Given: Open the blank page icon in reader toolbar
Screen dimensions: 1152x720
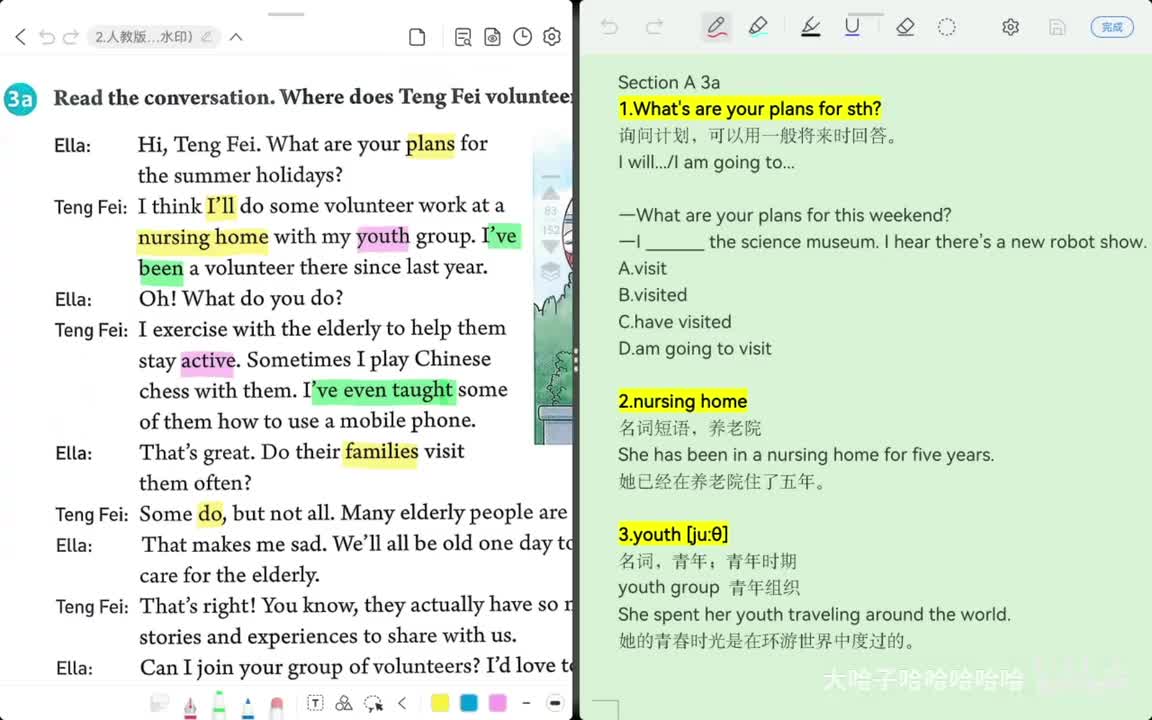Looking at the screenshot, I should 417,37.
